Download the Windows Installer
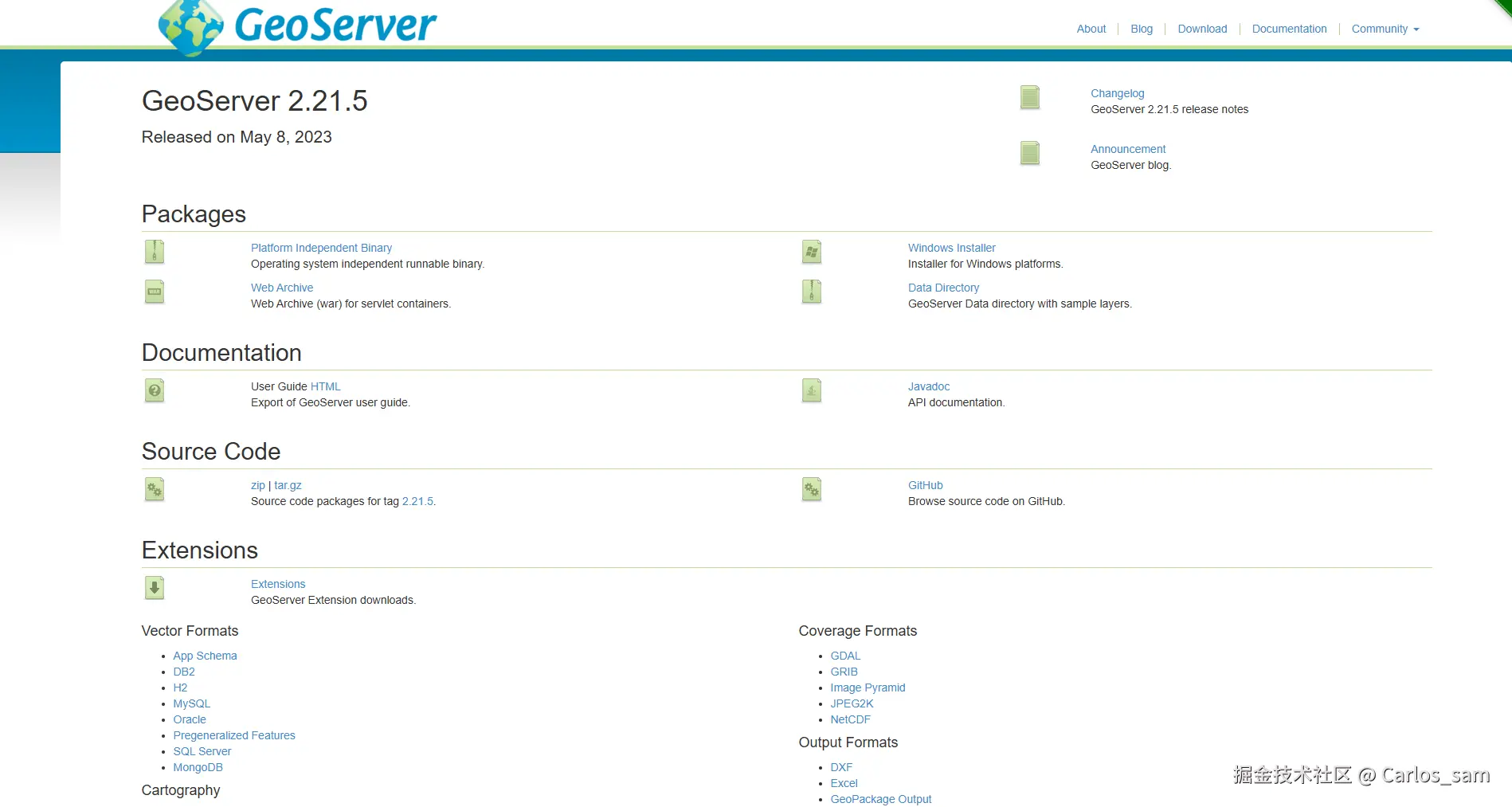 (x=952, y=248)
